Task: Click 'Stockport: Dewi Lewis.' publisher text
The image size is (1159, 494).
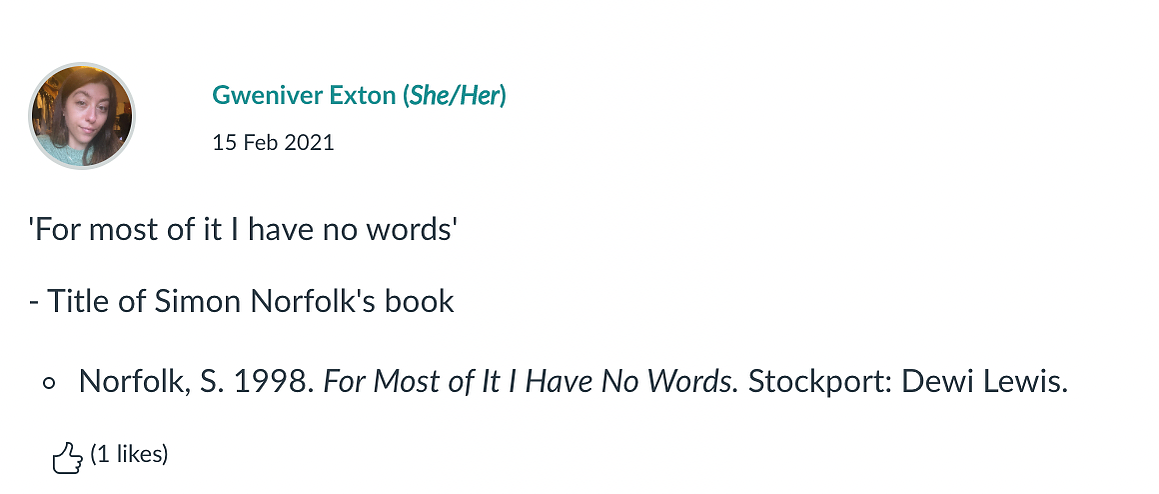Action: [908, 382]
